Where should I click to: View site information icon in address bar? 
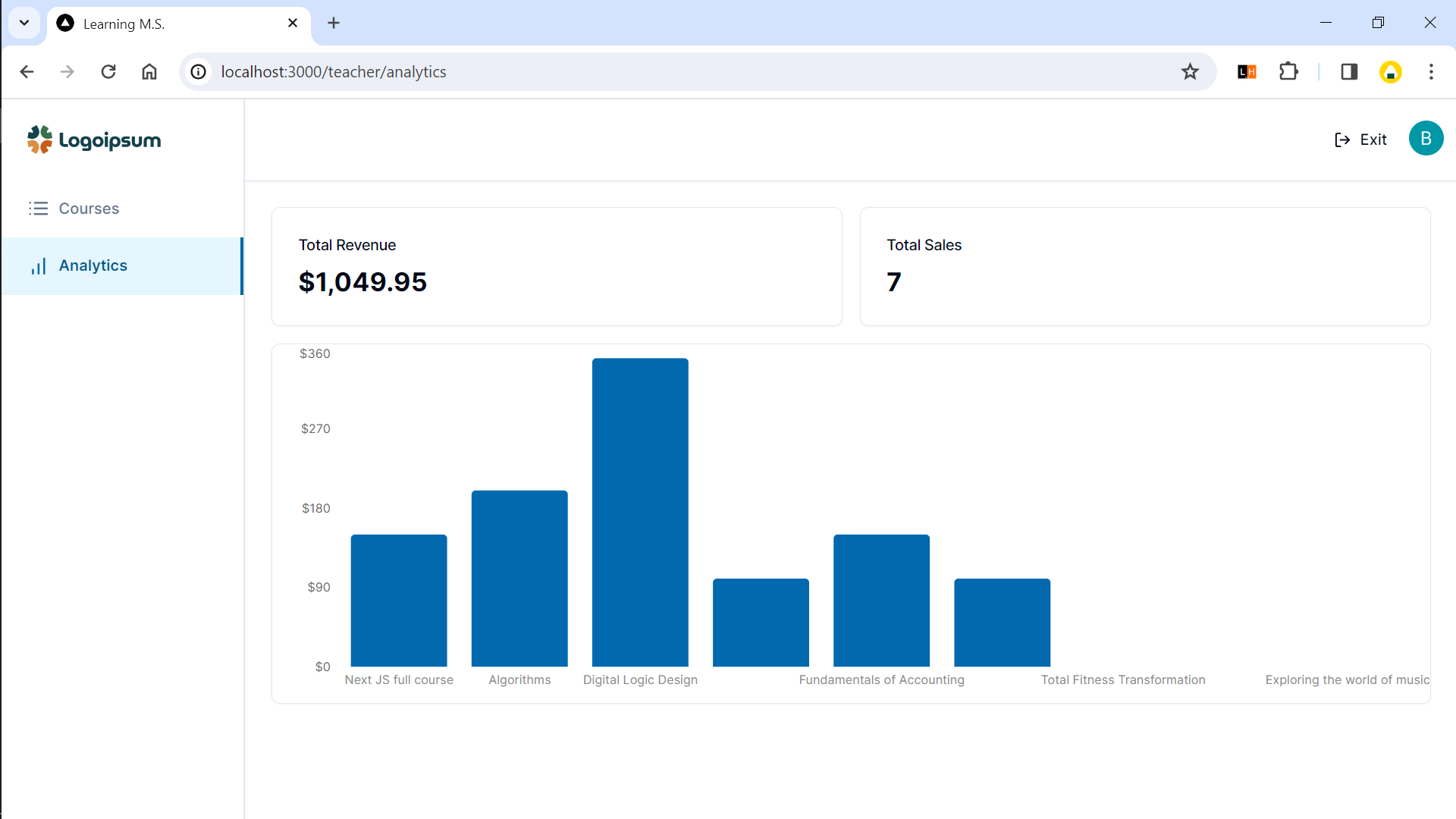pyautogui.click(x=198, y=71)
